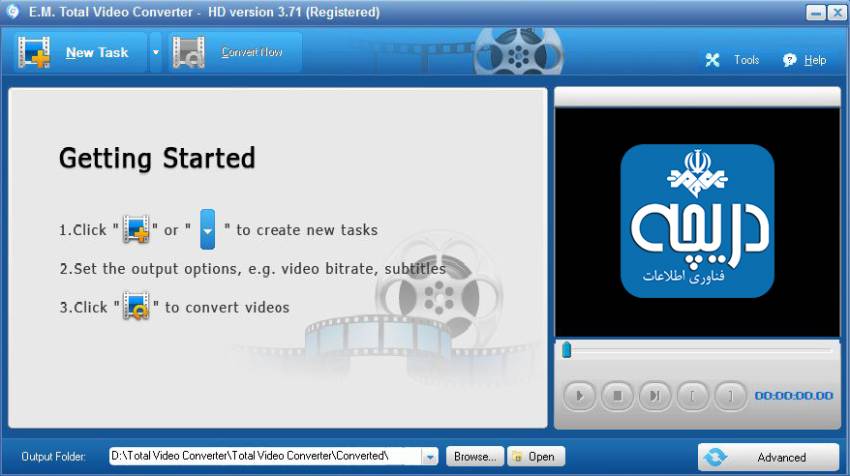Open the output folder with Open button
The width and height of the screenshot is (850, 476).
[536, 456]
